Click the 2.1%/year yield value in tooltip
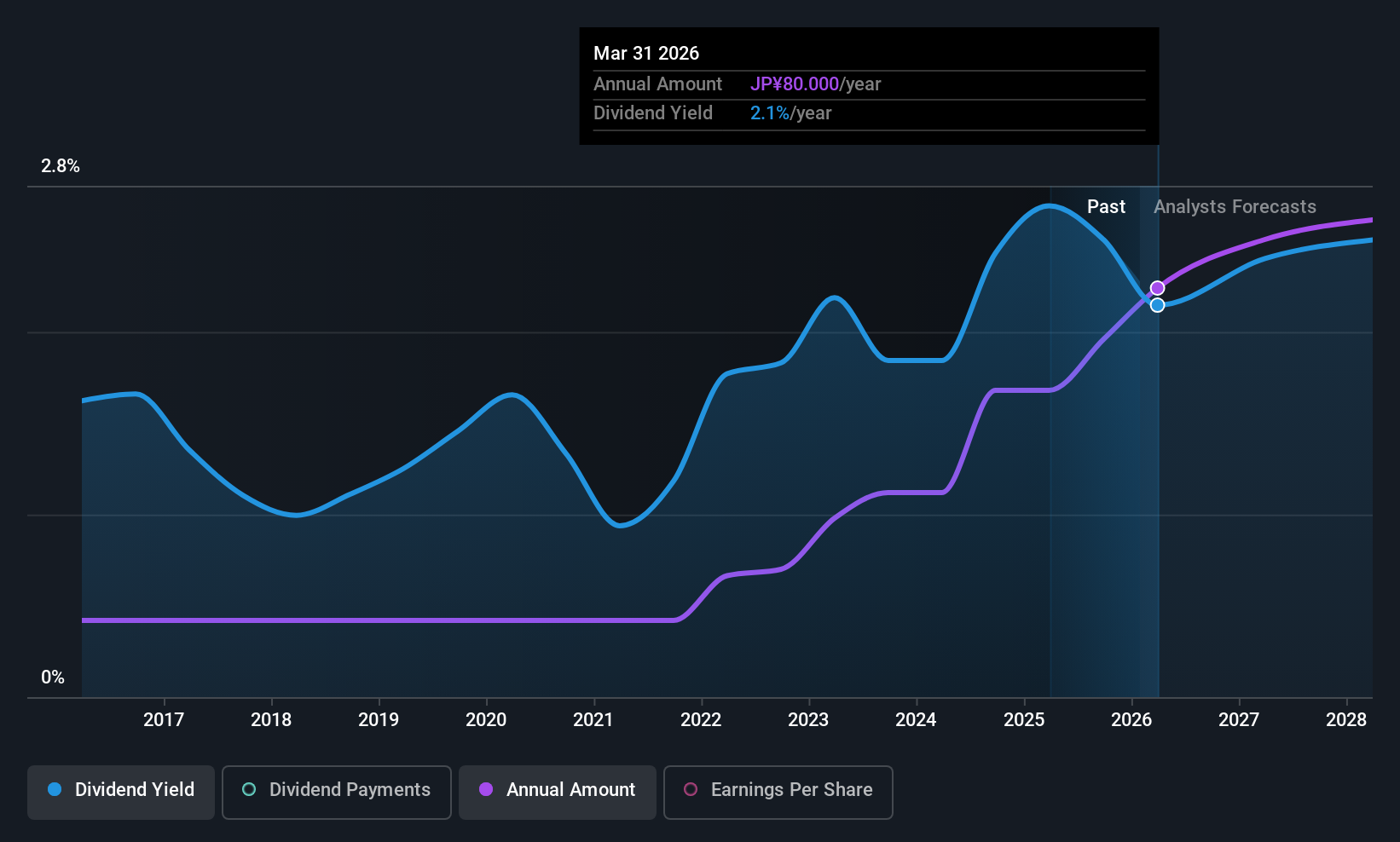 [790, 113]
